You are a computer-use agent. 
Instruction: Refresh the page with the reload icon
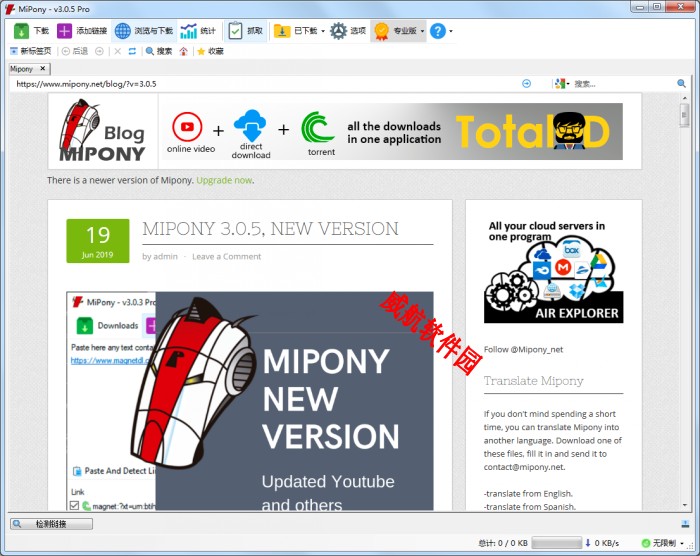132,51
